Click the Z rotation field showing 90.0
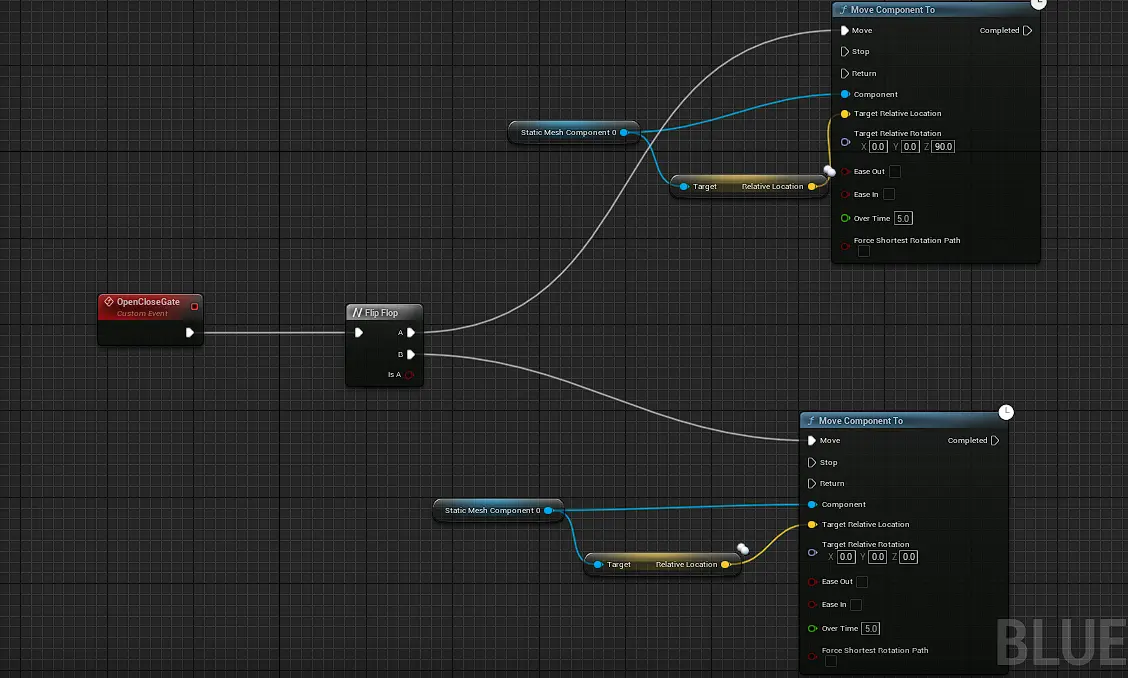Viewport: 1128px width, 678px height. 942,147
